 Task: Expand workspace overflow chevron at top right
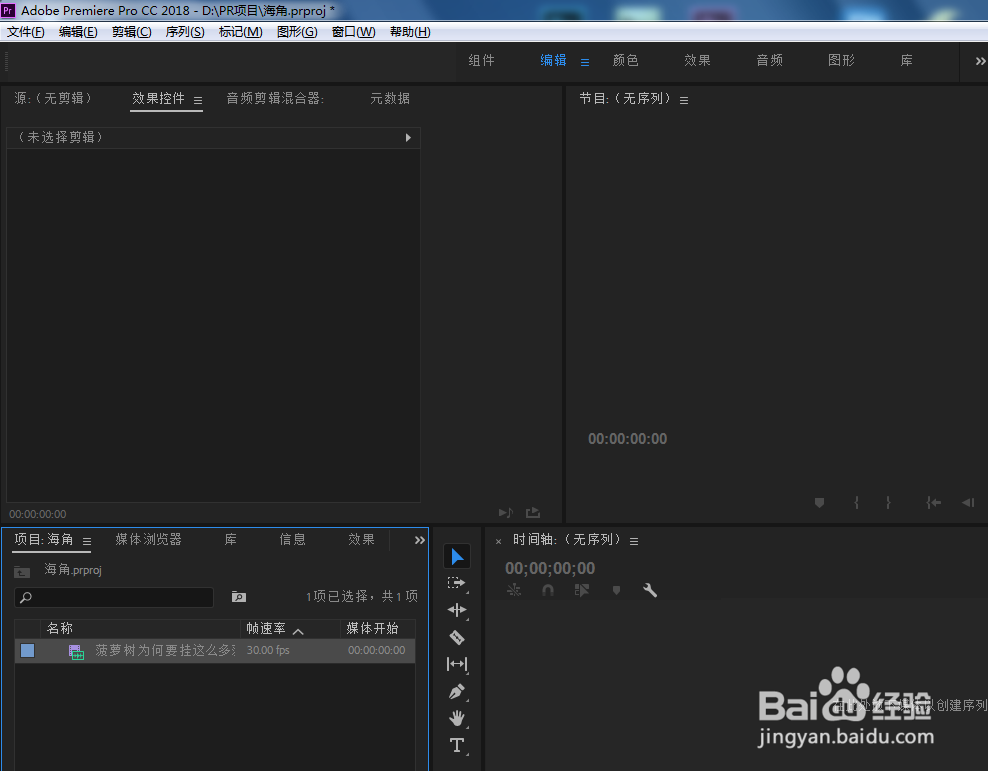point(980,61)
